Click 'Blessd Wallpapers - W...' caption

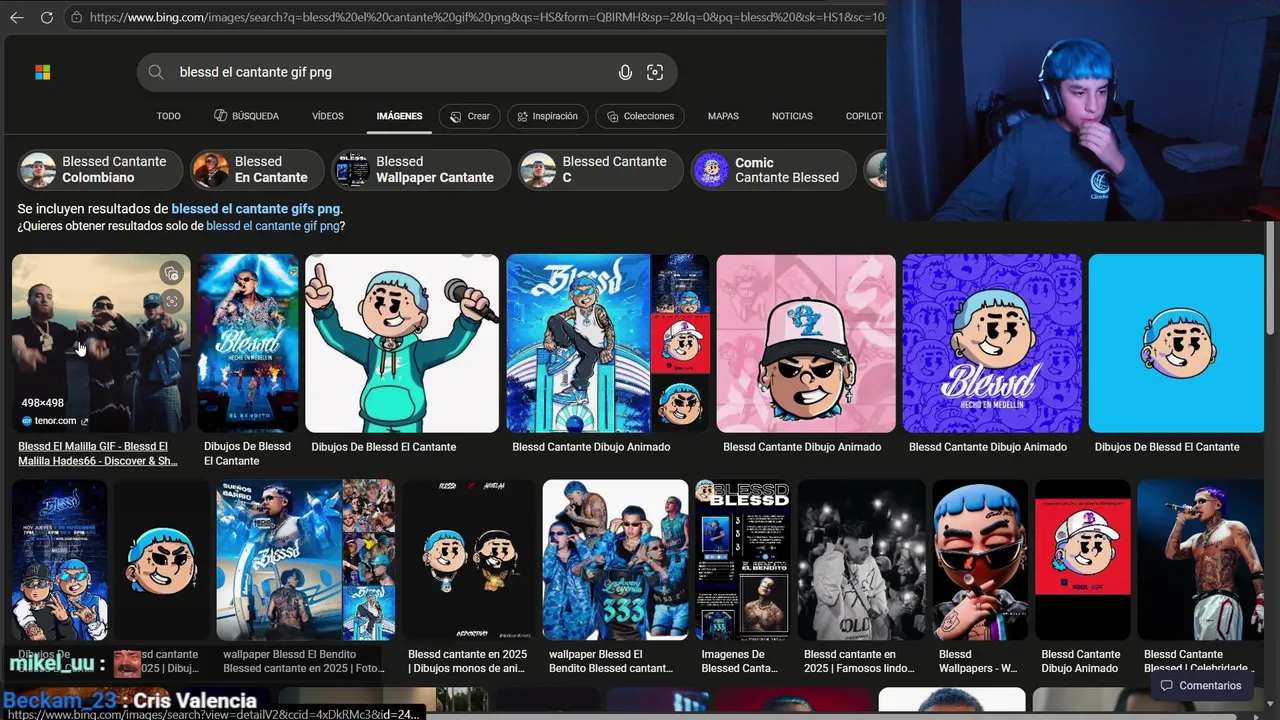pyautogui.click(x=979, y=661)
